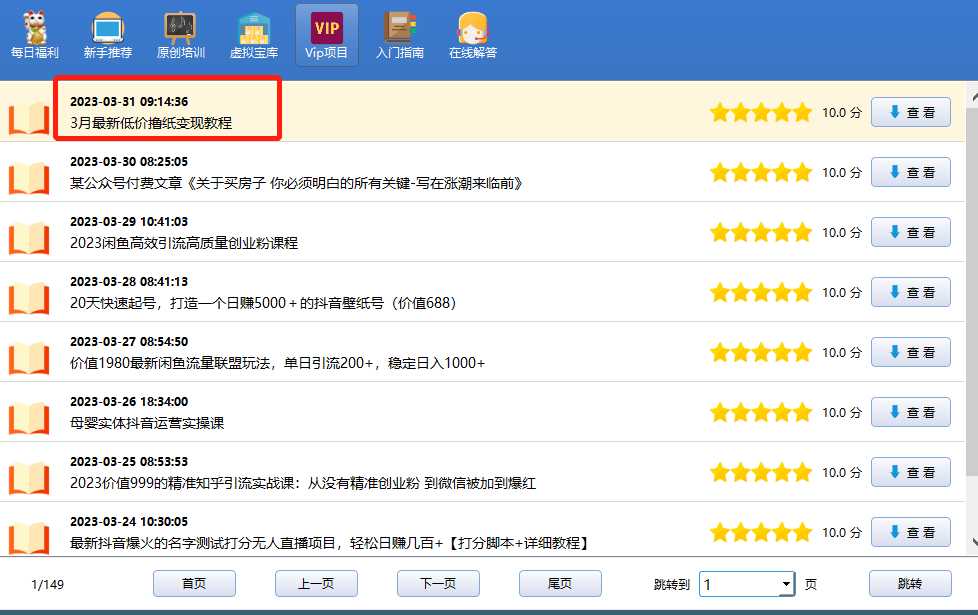The height and width of the screenshot is (615, 978).
Task: Click book icon for 2023闲鱼高效引流 course
Action: 29,237
